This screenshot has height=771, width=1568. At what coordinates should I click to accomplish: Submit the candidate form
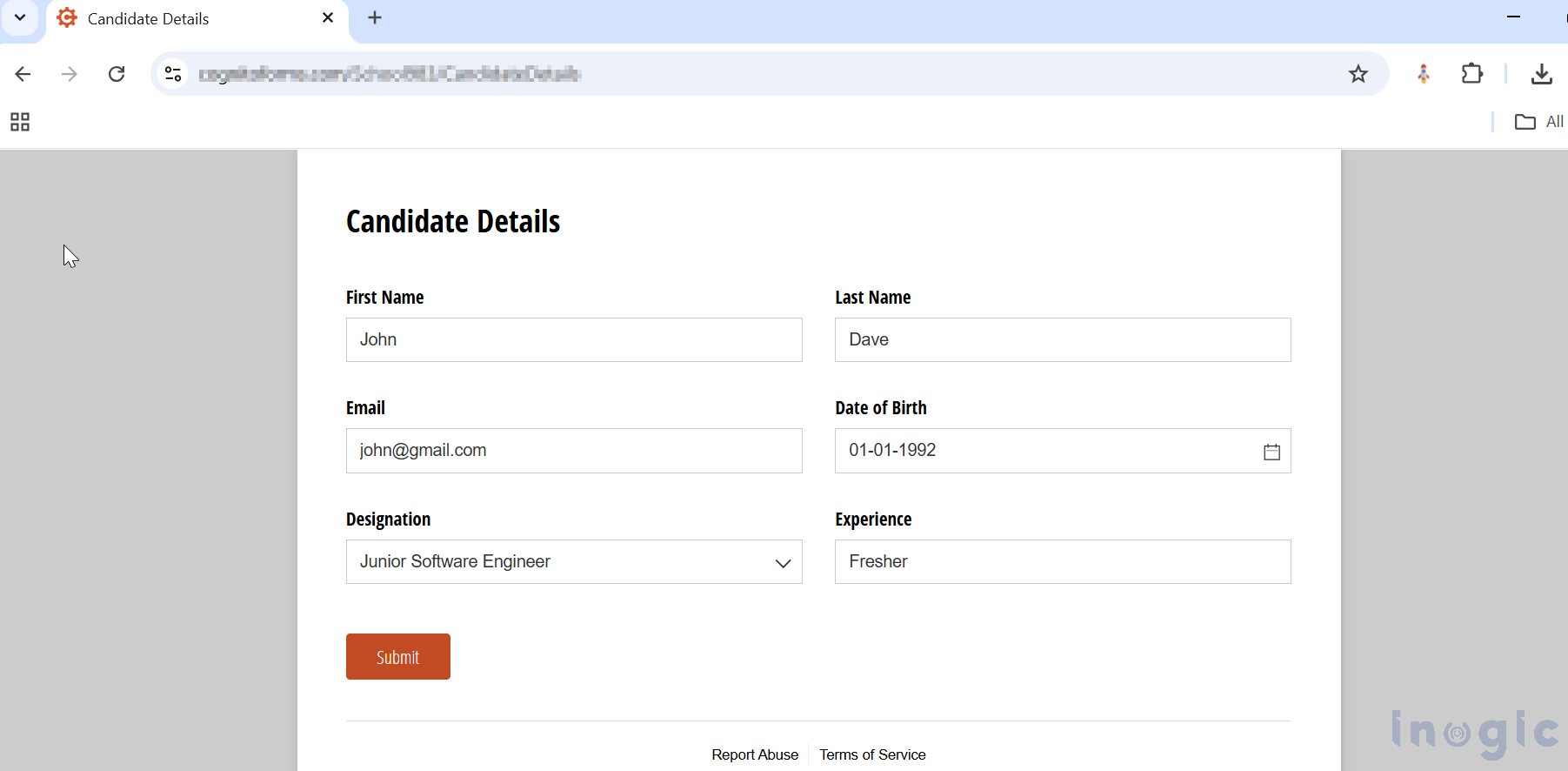point(398,657)
